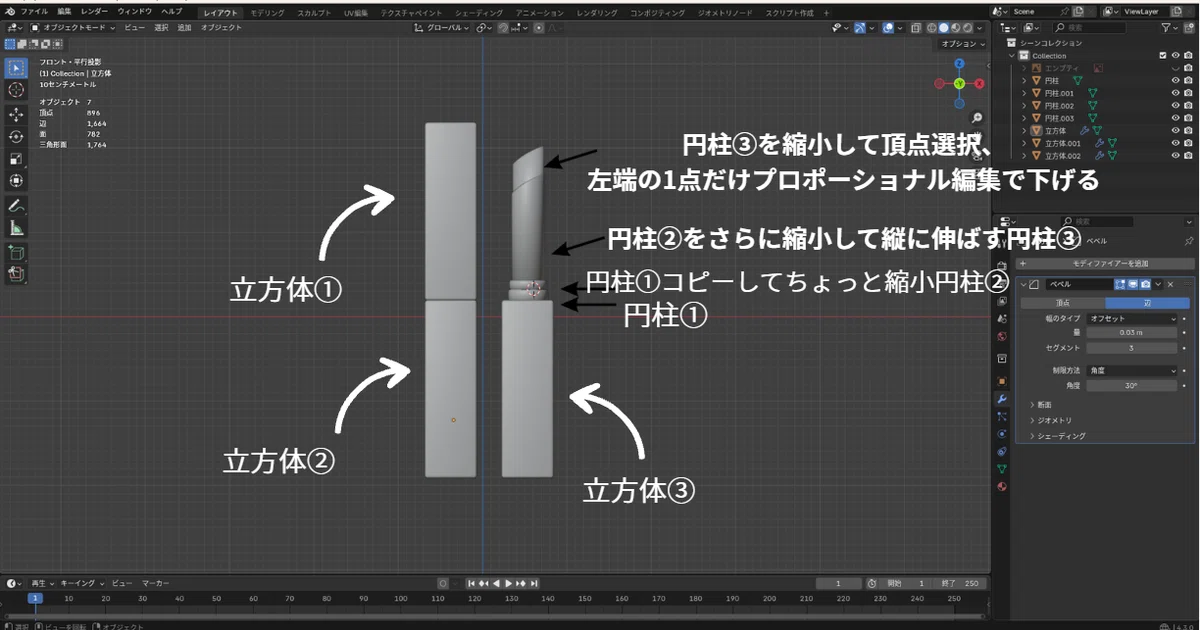This screenshot has height=630, width=1200.
Task: Hide 立方体.002 with its eye icon
Action: [1175, 155]
